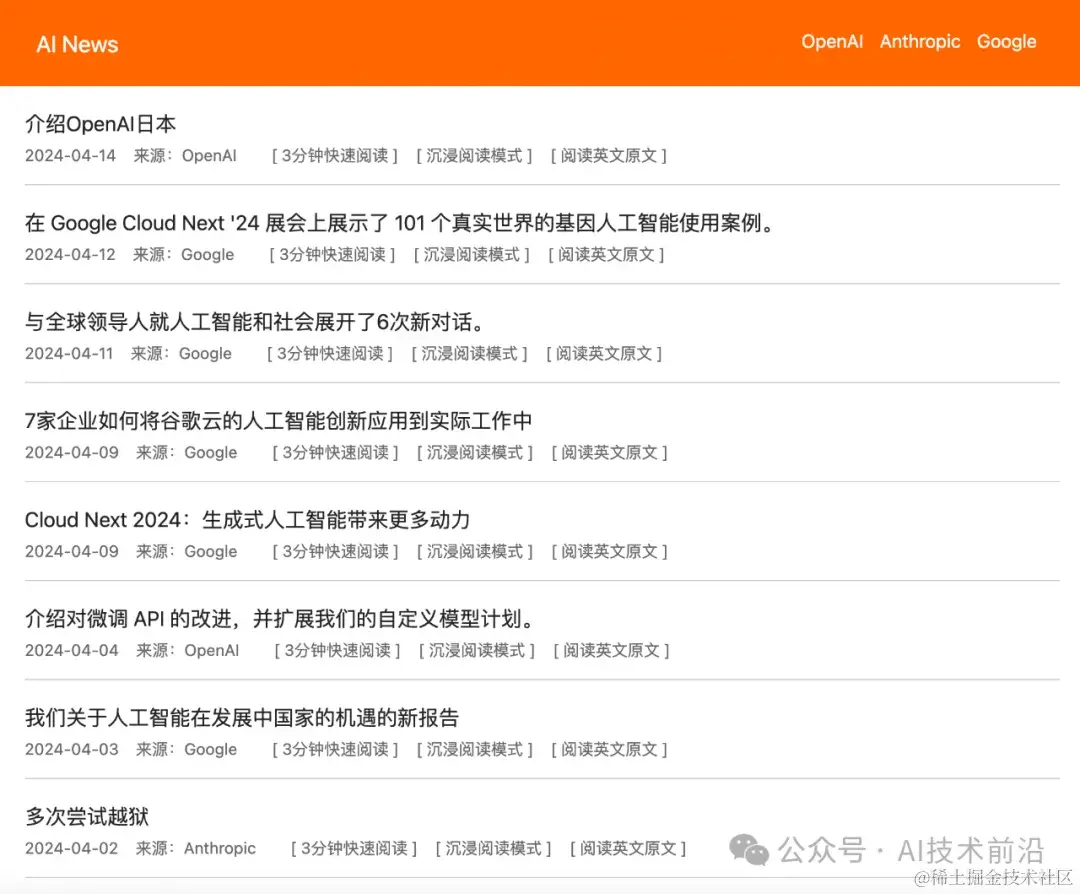Open 阅读英文原文 for 多次尝试越狱
The width and height of the screenshot is (1080, 894).
pyautogui.click(x=628, y=849)
